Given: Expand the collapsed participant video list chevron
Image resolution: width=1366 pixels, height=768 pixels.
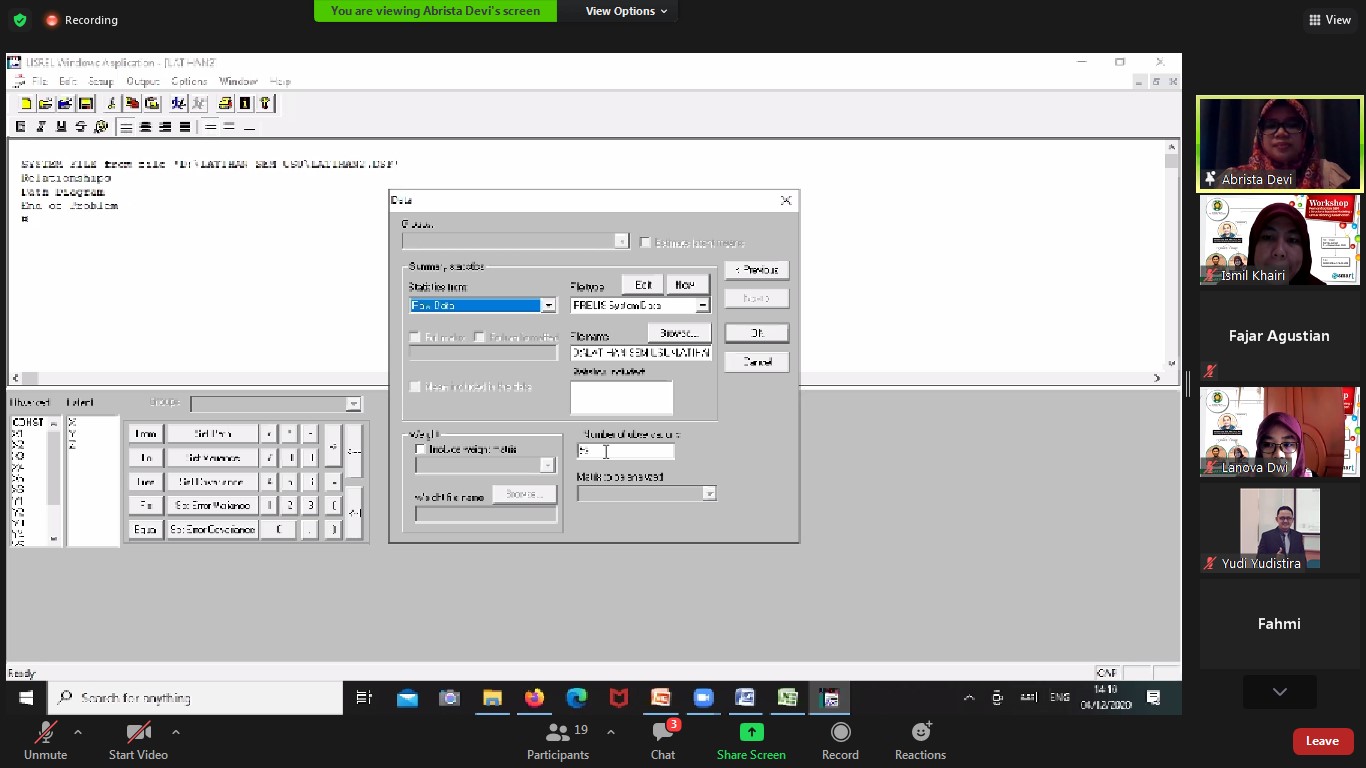Looking at the screenshot, I should (x=1279, y=692).
